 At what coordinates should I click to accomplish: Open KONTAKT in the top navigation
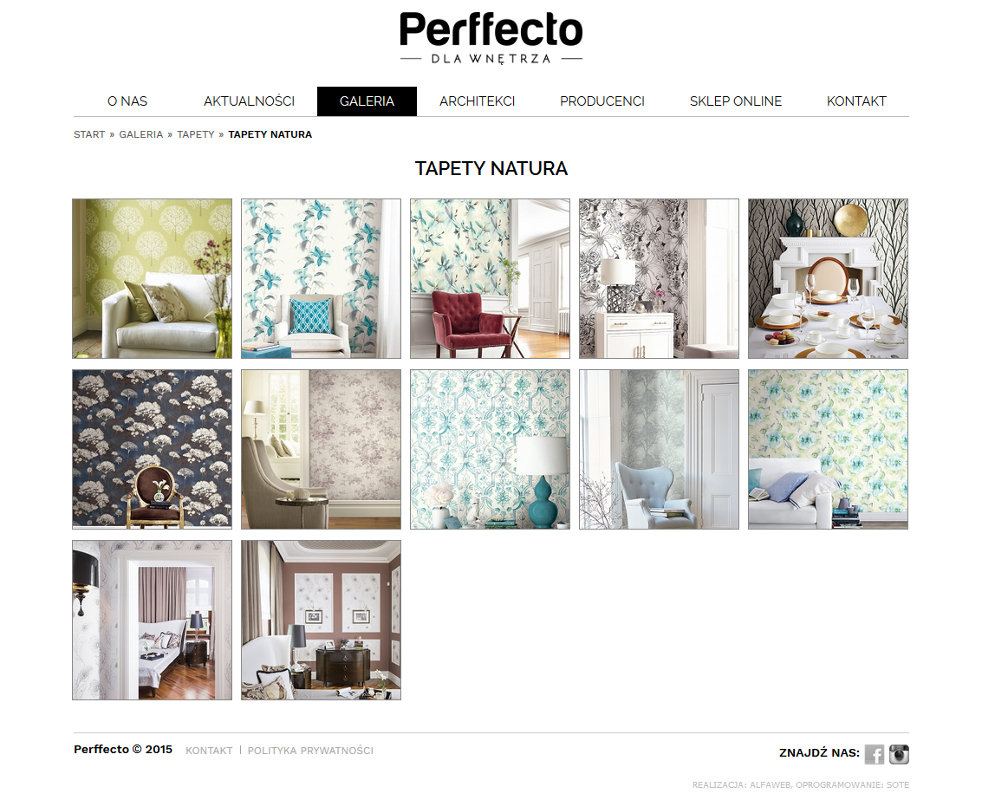pos(856,101)
